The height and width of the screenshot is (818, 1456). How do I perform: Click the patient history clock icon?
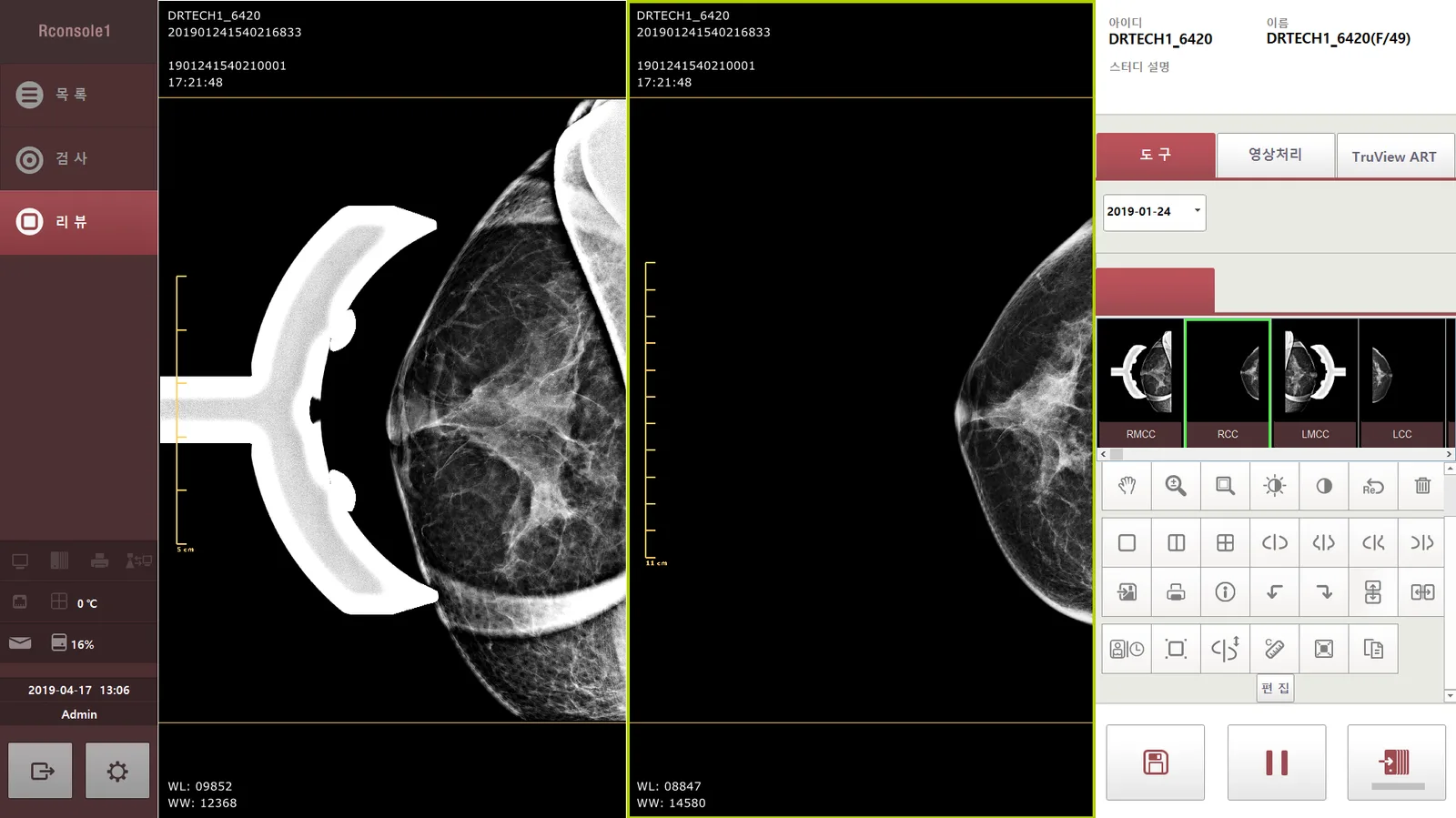point(1127,649)
